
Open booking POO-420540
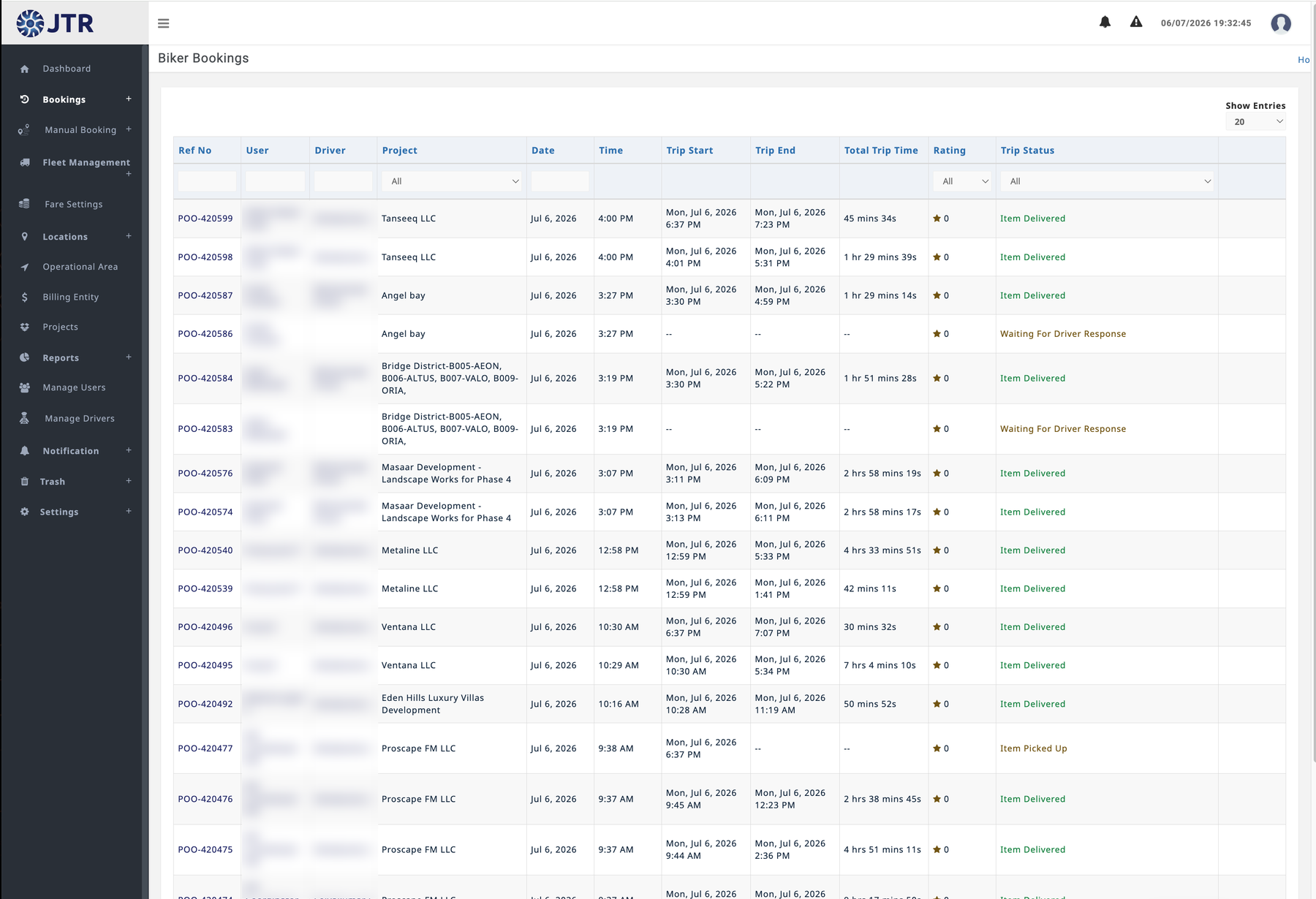click(205, 550)
